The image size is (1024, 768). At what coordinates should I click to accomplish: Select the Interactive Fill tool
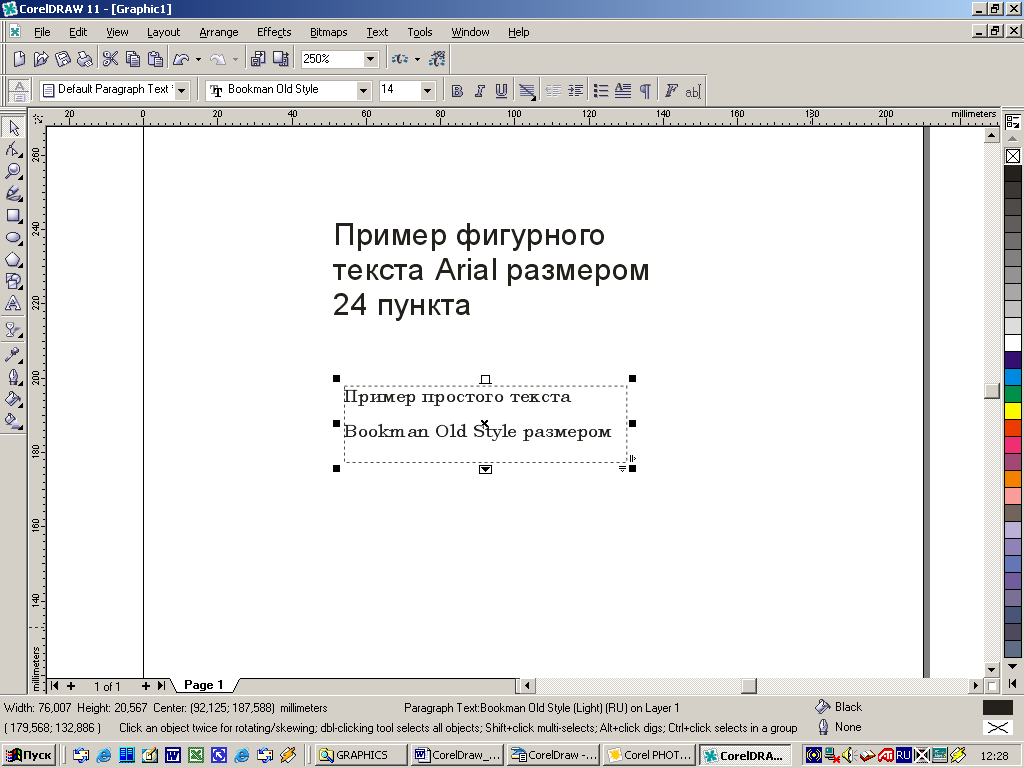tap(13, 421)
